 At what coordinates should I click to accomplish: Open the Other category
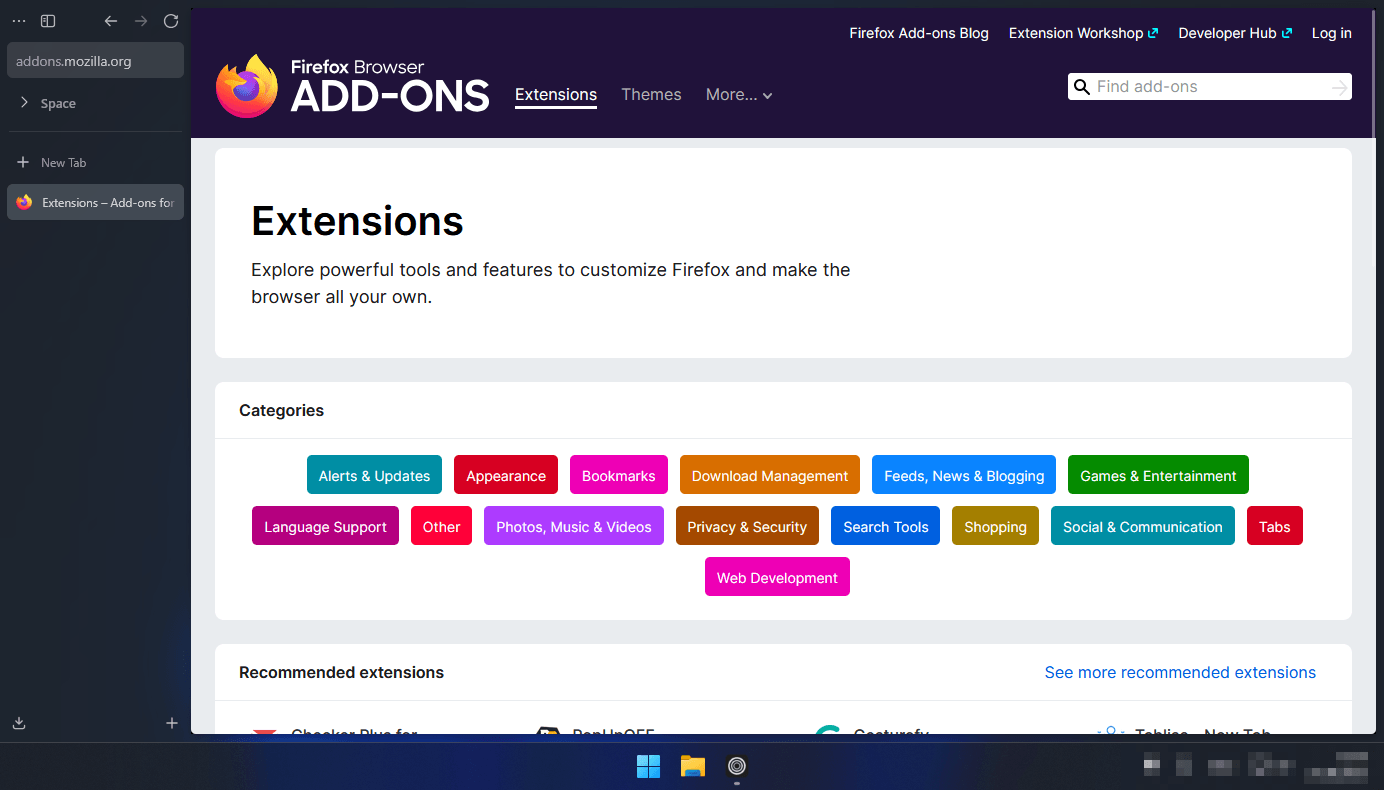(441, 527)
